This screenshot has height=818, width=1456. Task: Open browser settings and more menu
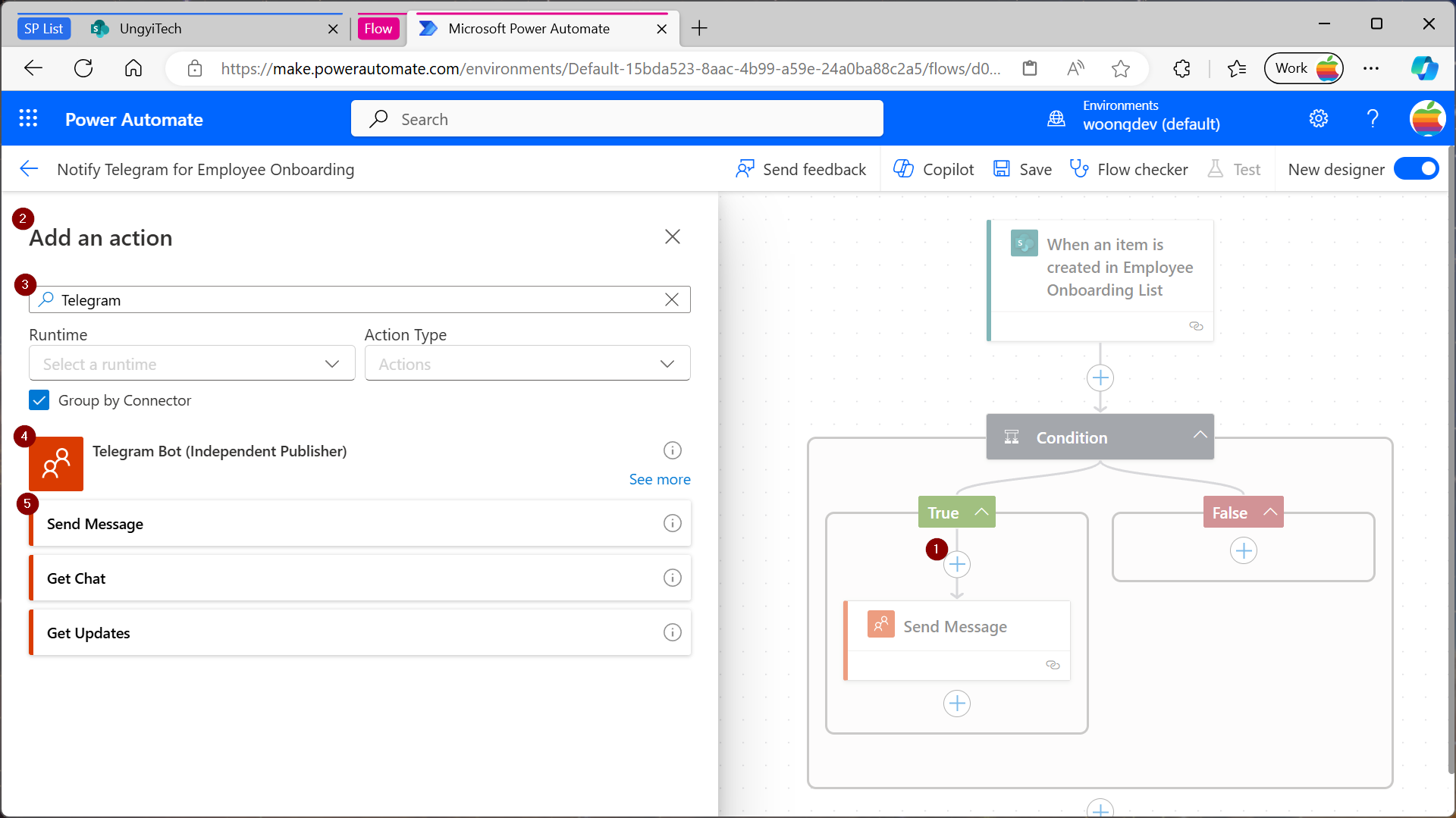(x=1371, y=68)
